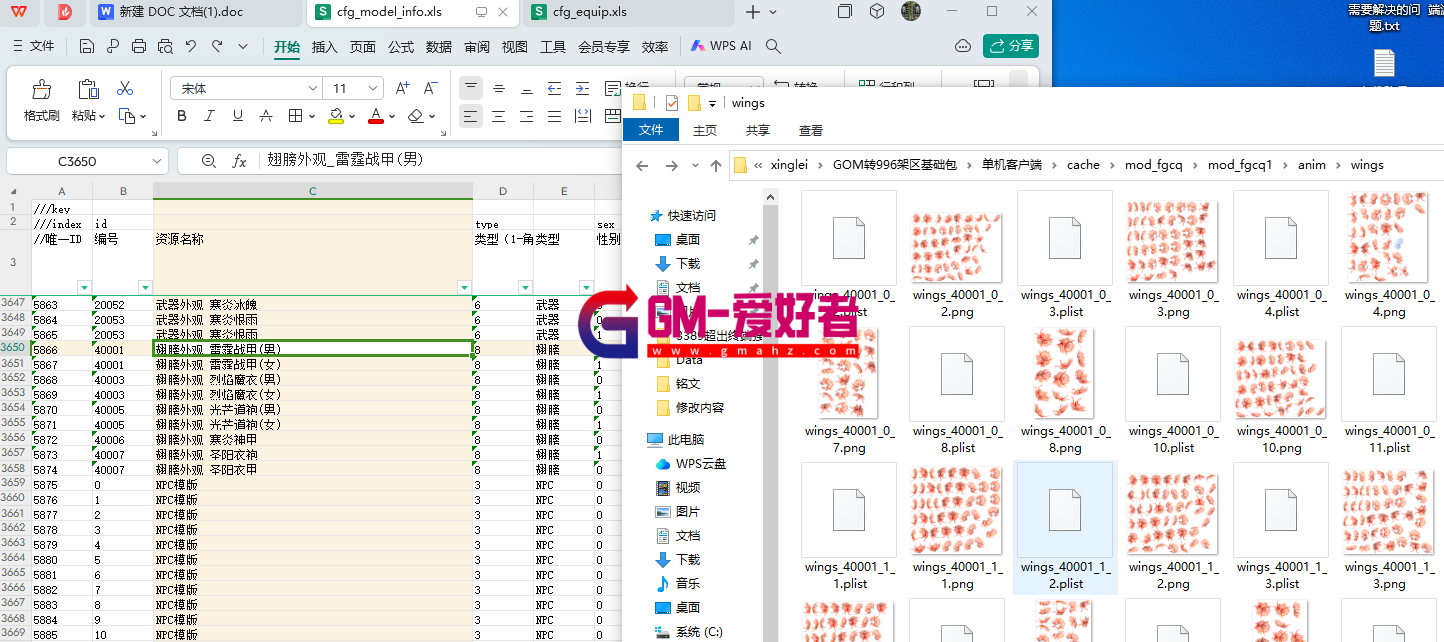
Task: Select WPS云盘 in Explorer navigation pane
Action: [x=690, y=464]
